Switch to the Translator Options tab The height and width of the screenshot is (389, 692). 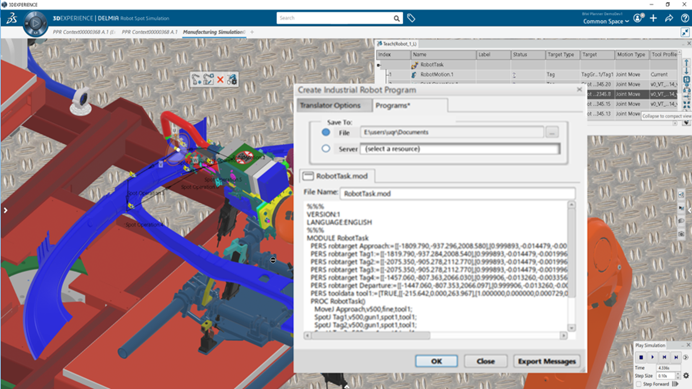click(330, 106)
